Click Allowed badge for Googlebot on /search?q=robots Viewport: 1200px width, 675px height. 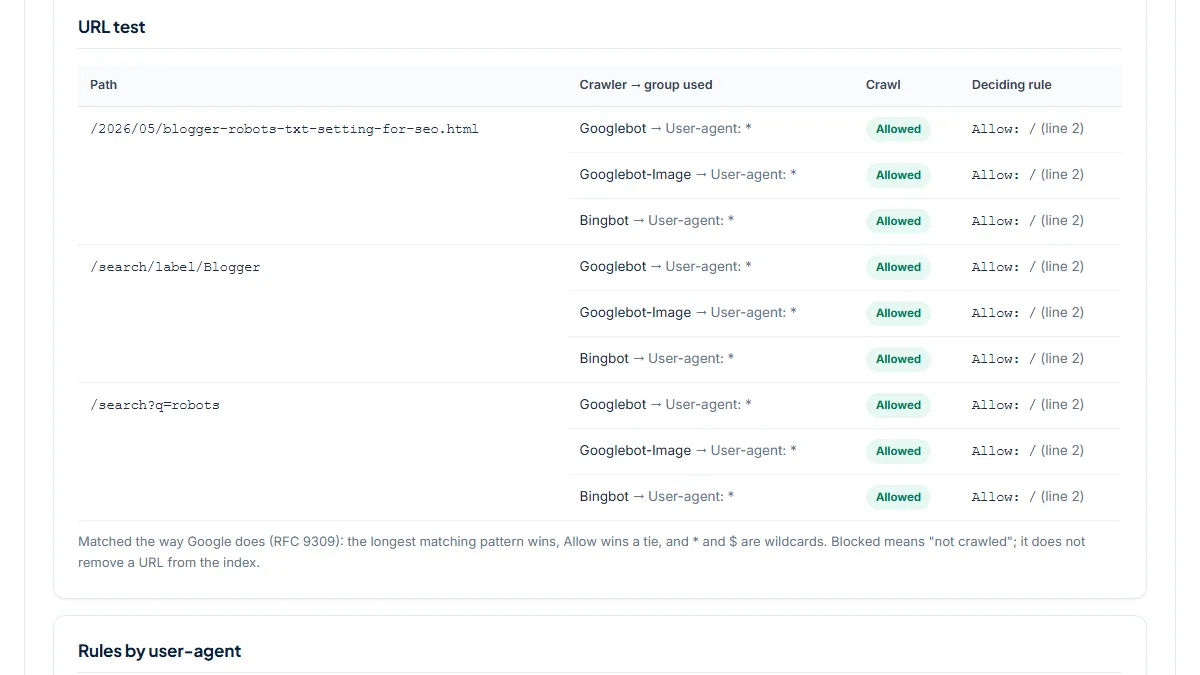(898, 405)
